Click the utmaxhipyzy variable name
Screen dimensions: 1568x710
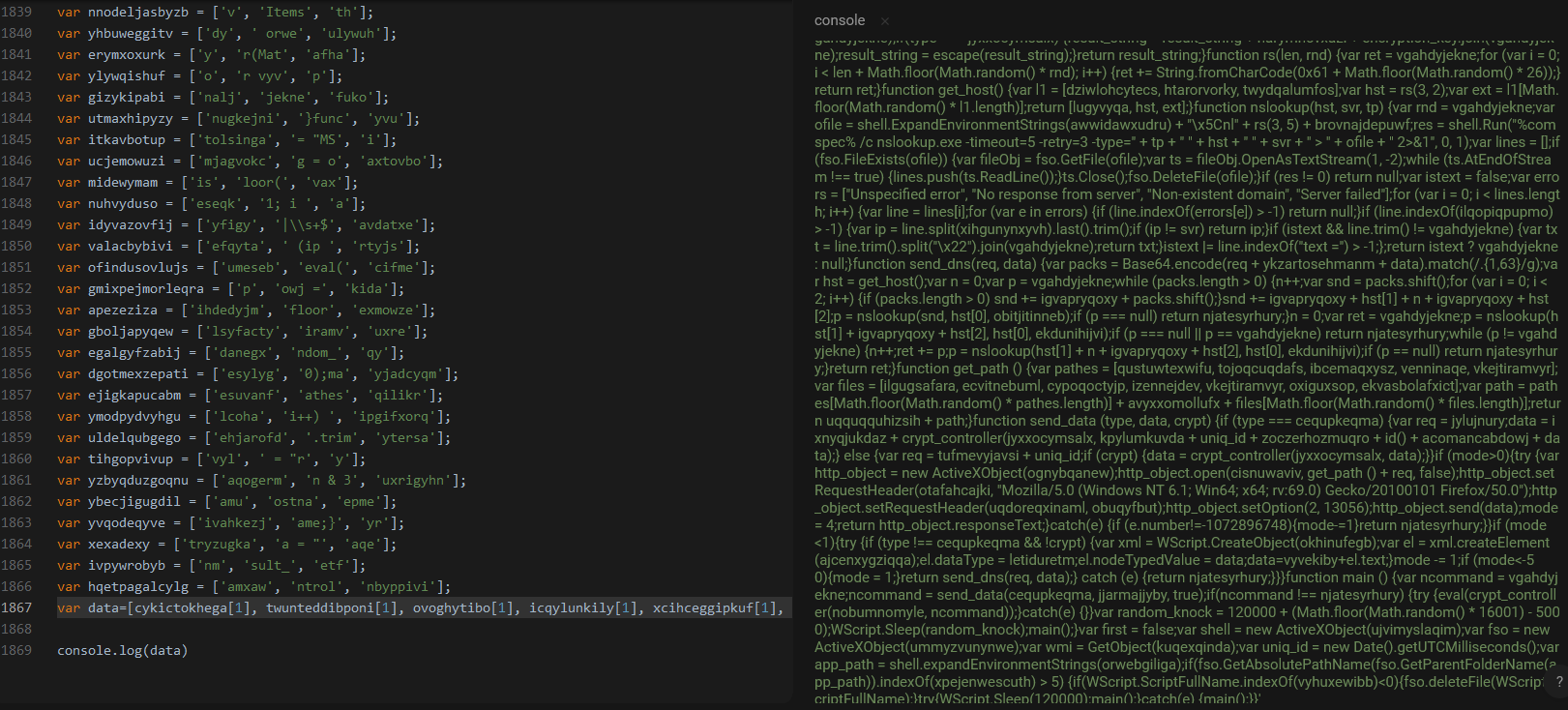pos(131,119)
